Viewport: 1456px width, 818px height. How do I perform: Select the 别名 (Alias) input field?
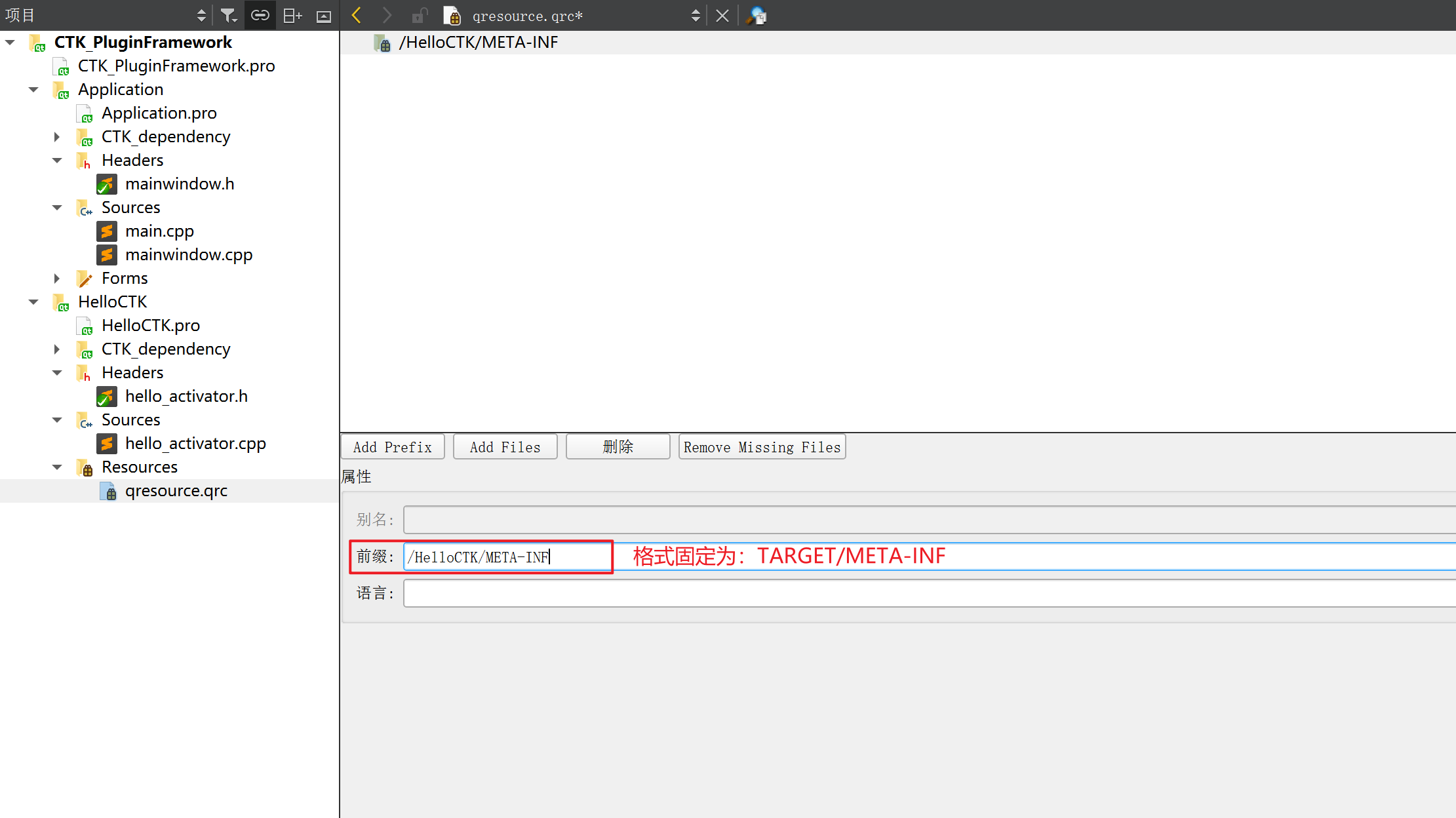(929, 519)
